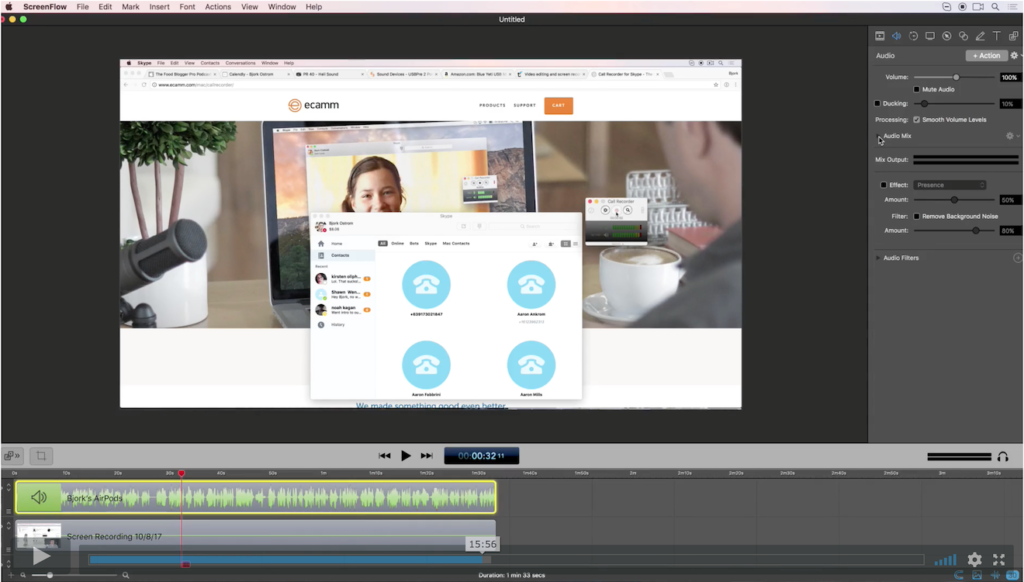Play the ScreenFlow timeline
Screen dimensions: 1024x582
click(406, 456)
